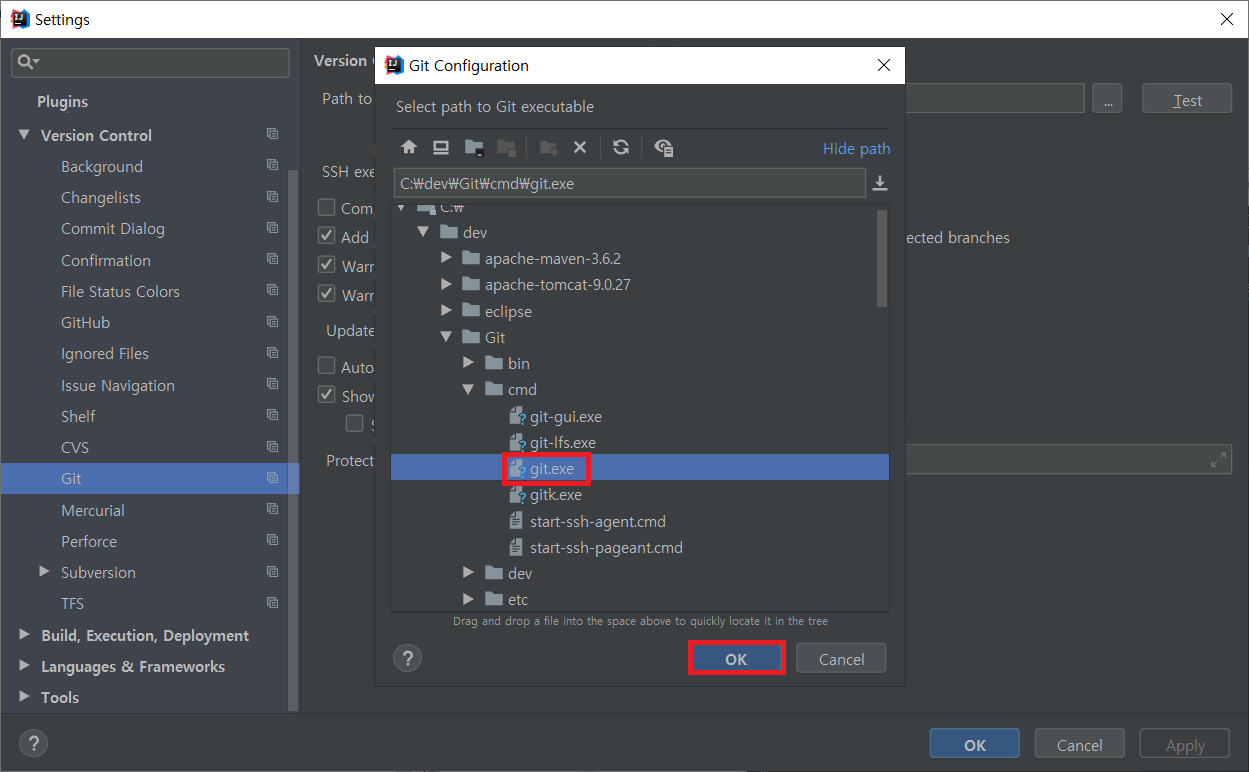Collapse the Git folder in tree
This screenshot has width=1249, height=772.
coord(446,337)
